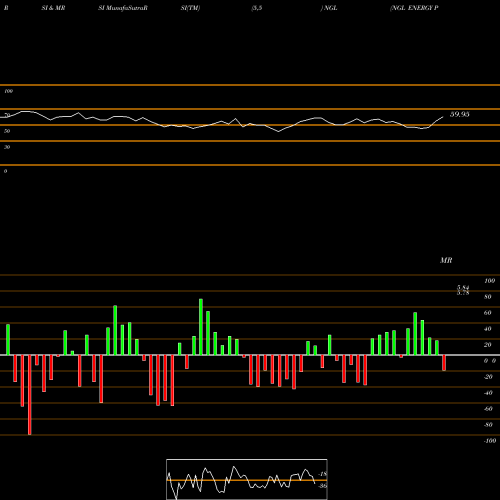The width and height of the screenshot is (500, 500).
Task: Open the mini oscillator thumbnail chart
Action: pos(247,479)
